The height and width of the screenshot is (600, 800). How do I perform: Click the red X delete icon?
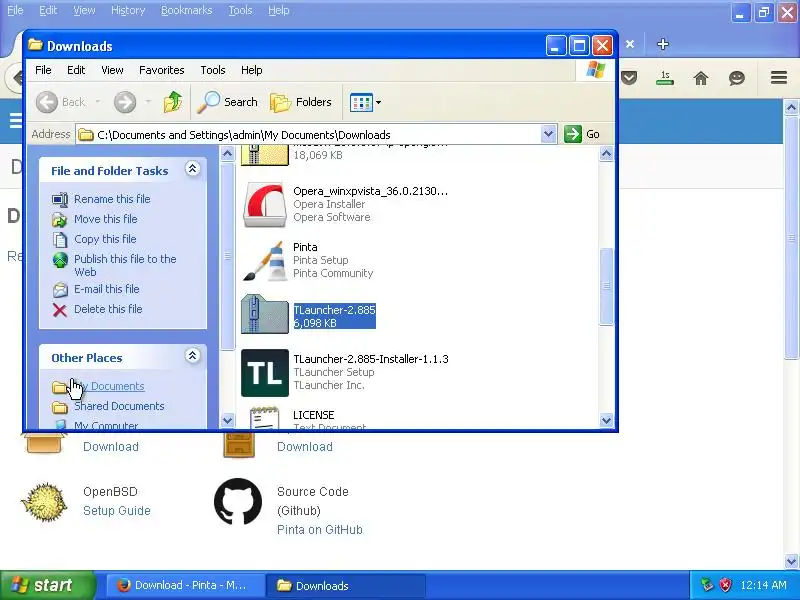[60, 310]
